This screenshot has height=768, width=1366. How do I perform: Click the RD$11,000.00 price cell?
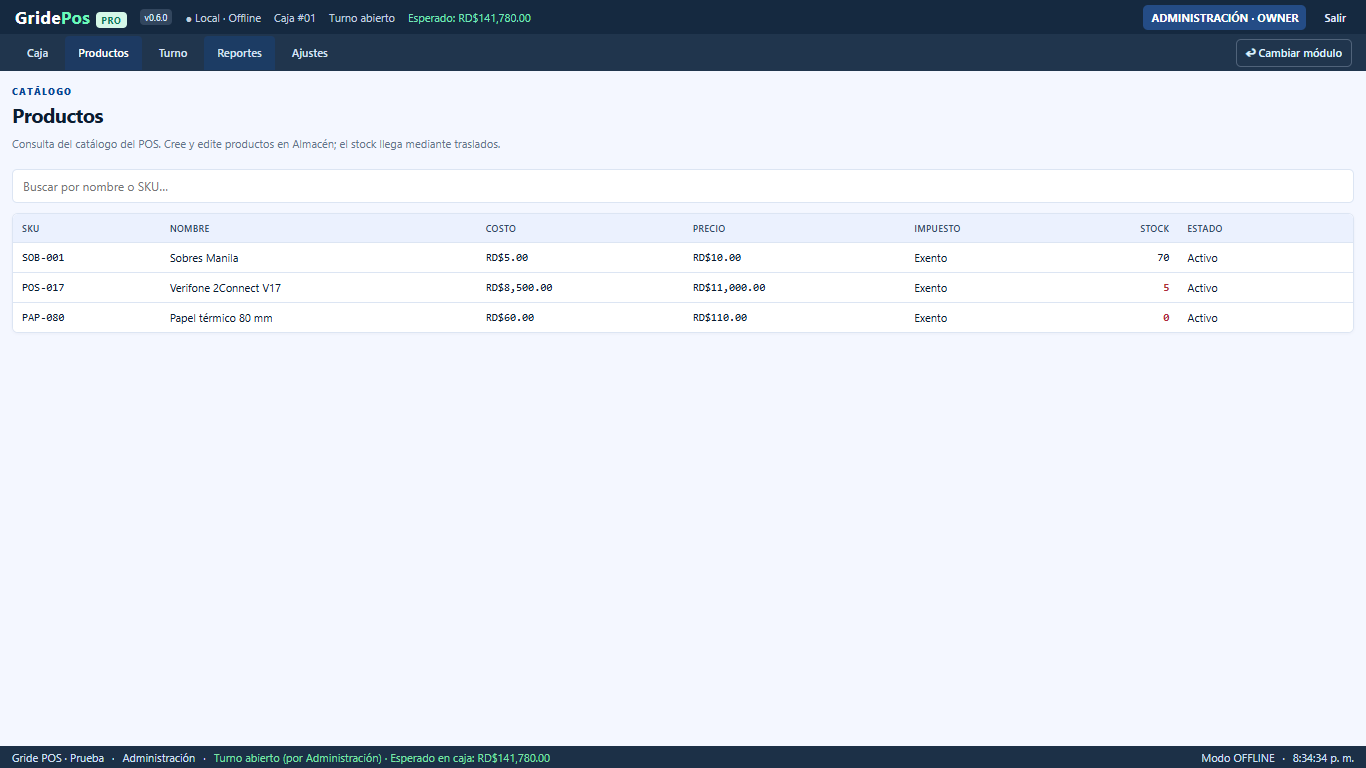729,288
